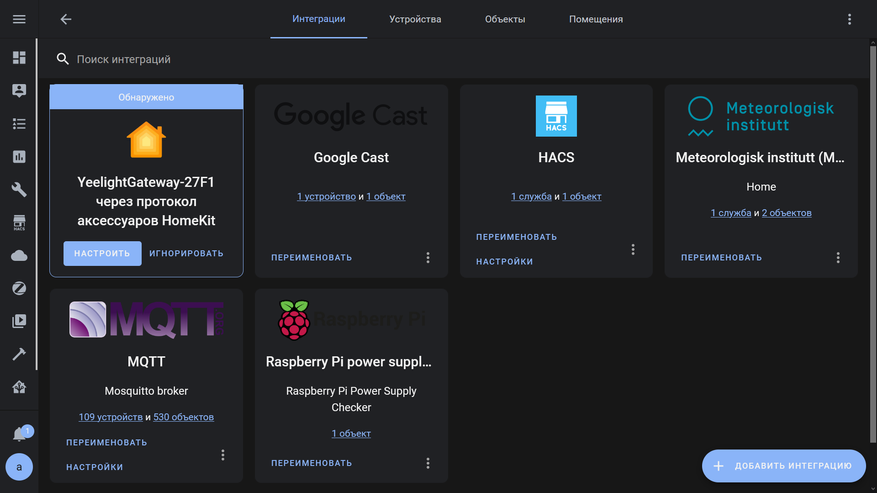Open notifications bell with badge

20,434
